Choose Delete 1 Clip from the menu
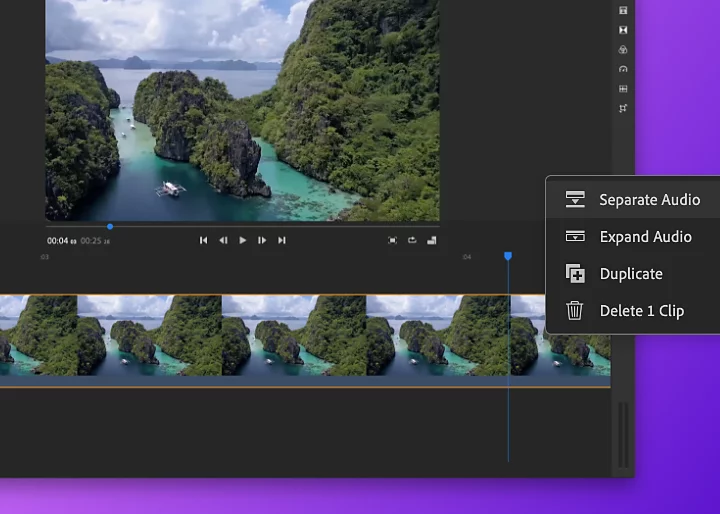The width and height of the screenshot is (720, 514). point(641,311)
